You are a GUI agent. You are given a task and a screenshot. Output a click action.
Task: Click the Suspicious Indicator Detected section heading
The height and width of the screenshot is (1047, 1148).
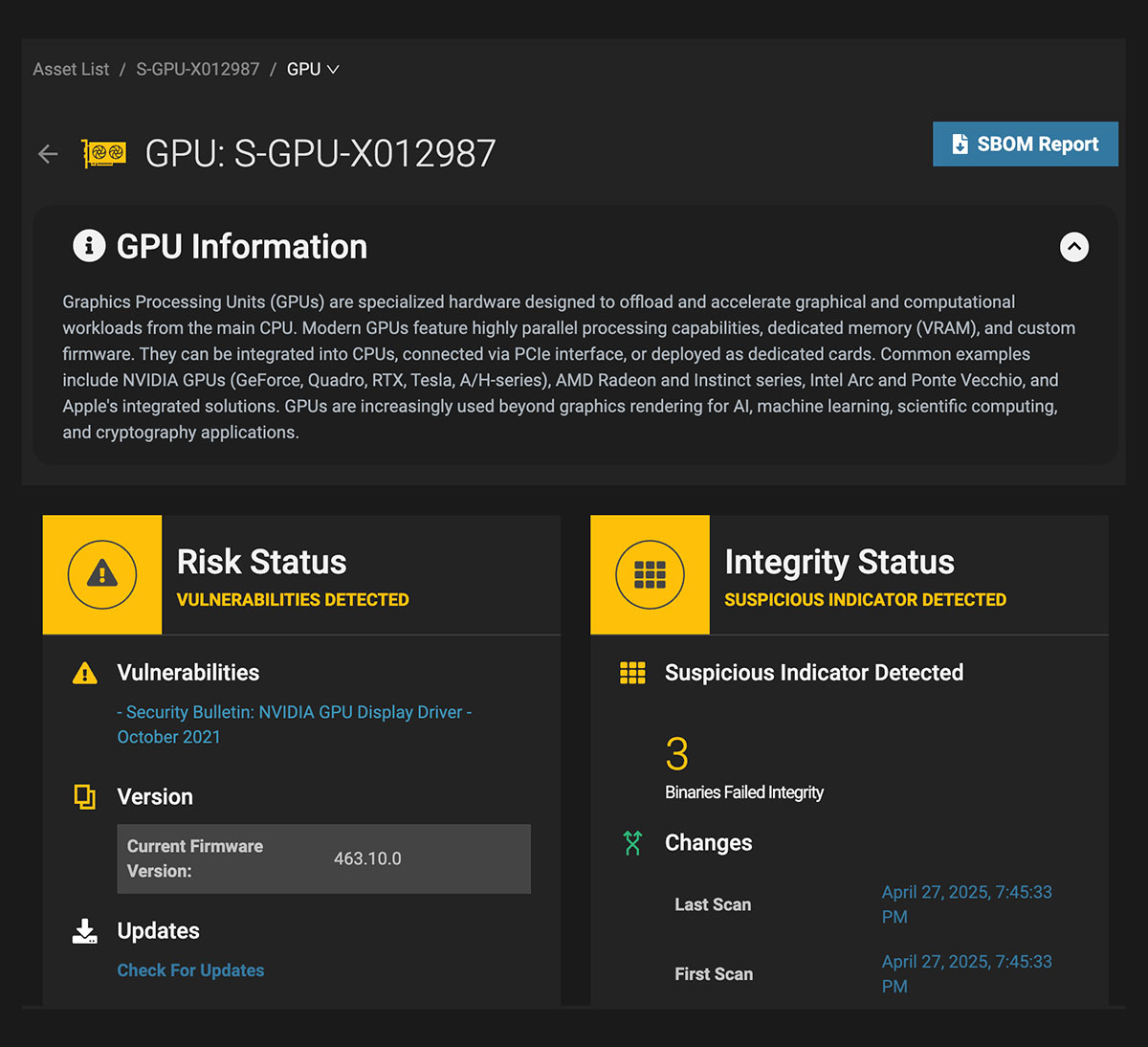click(x=814, y=673)
